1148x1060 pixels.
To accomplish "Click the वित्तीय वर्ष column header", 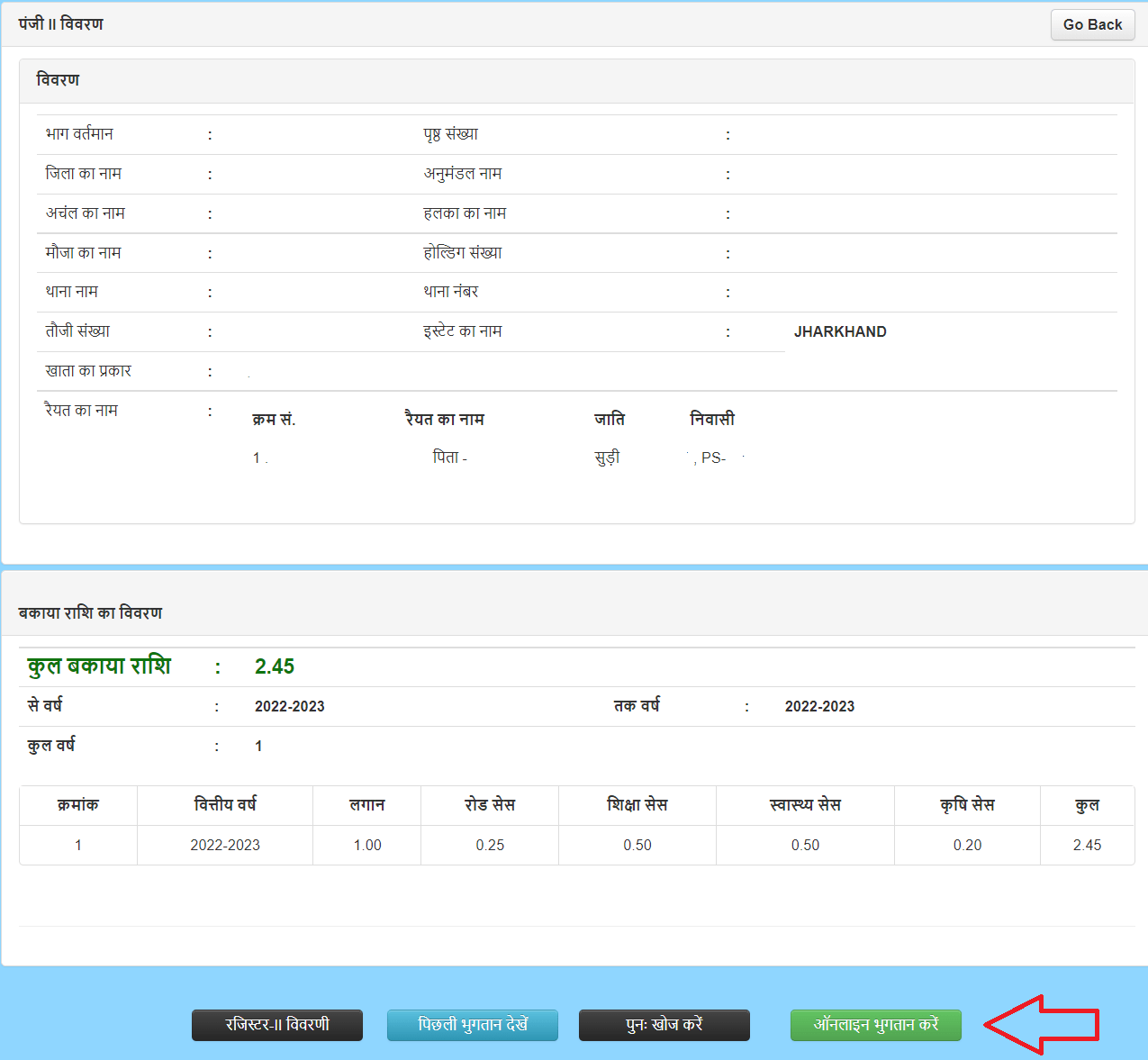I will [225, 805].
